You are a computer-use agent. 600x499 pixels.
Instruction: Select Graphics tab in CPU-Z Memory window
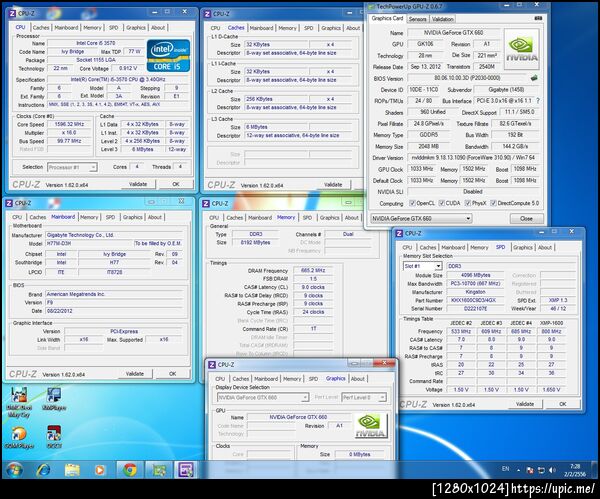coord(330,217)
